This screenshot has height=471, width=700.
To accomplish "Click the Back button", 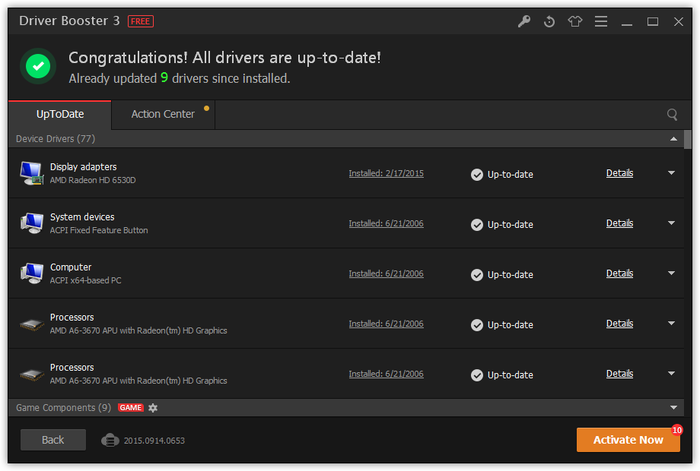I will pyautogui.click(x=53, y=440).
